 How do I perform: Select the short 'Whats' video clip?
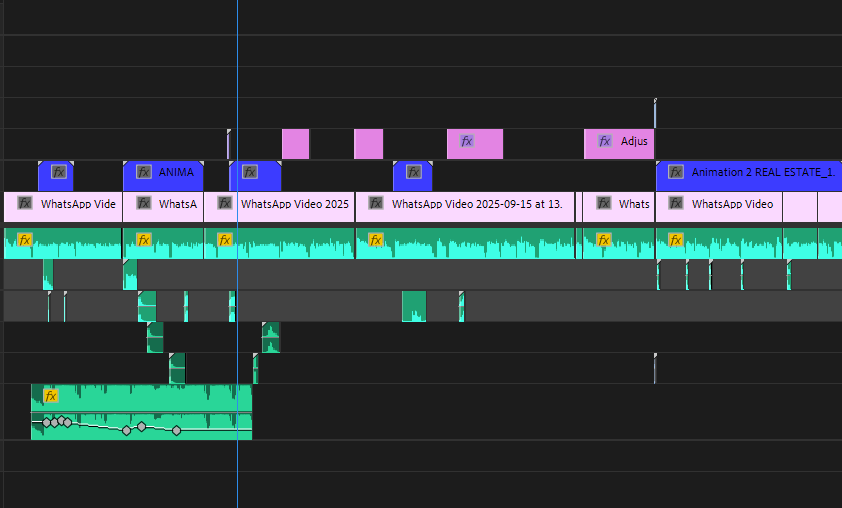pos(619,207)
